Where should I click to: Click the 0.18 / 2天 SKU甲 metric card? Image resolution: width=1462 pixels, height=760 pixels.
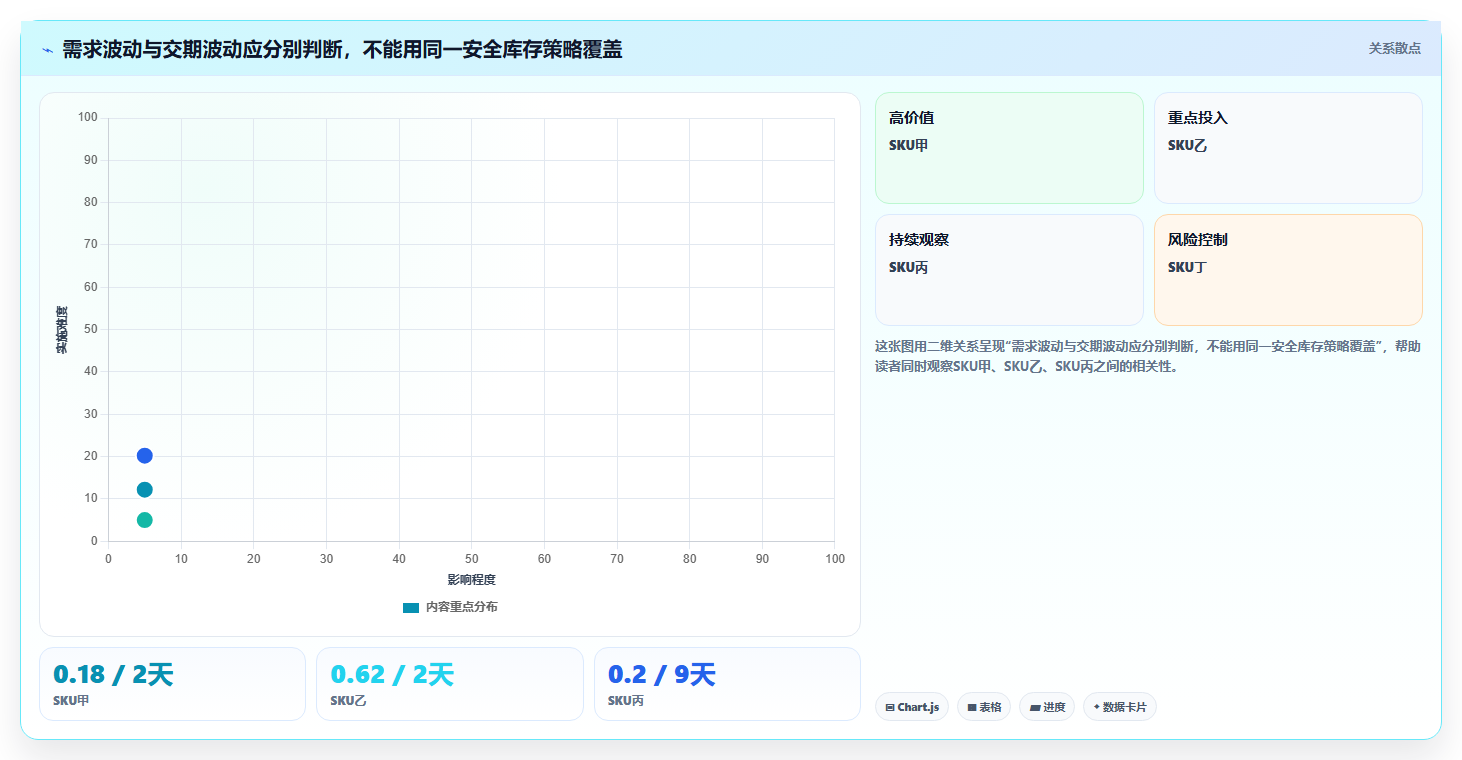tap(172, 684)
